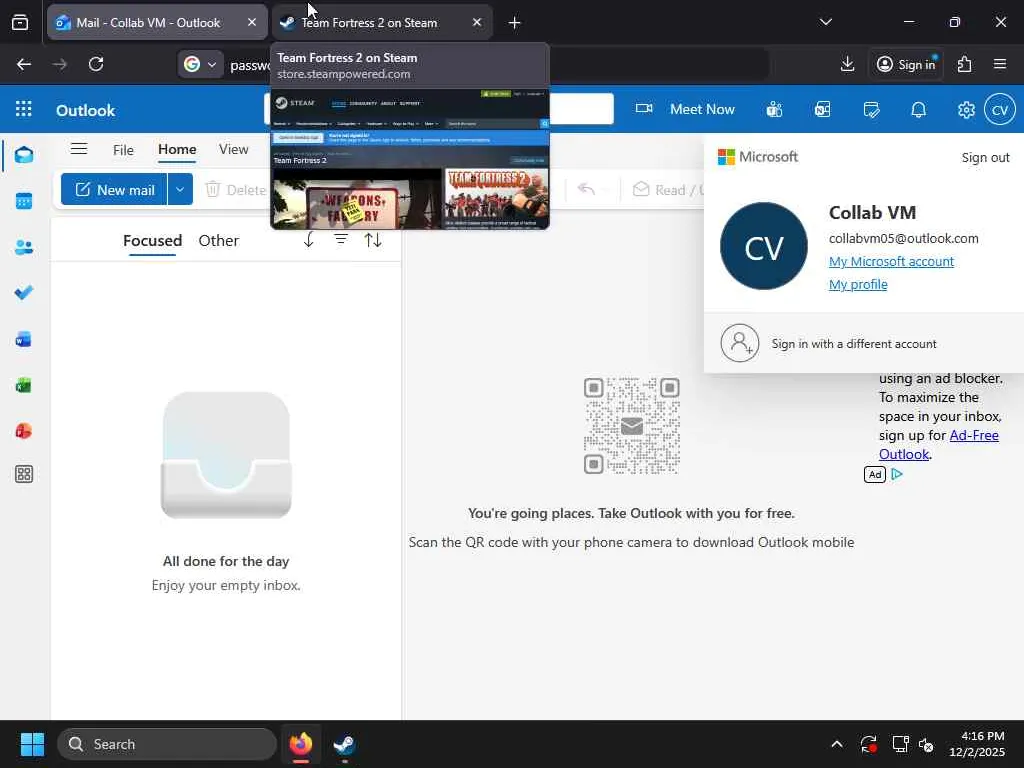The image size is (1024, 768).
Task: Open the notifications bell
Action: (x=919, y=110)
